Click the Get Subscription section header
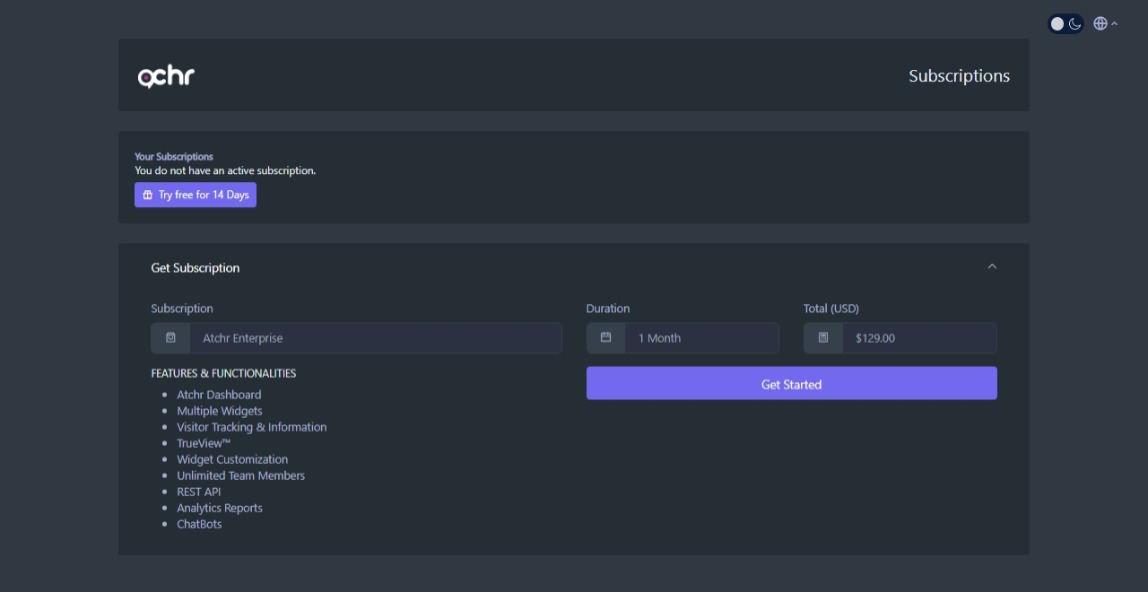 [x=195, y=268]
